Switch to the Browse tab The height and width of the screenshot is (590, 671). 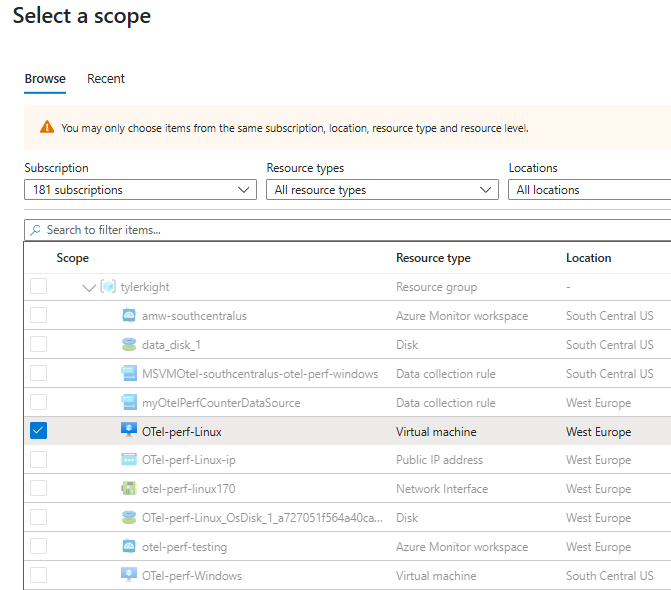pyautogui.click(x=45, y=79)
